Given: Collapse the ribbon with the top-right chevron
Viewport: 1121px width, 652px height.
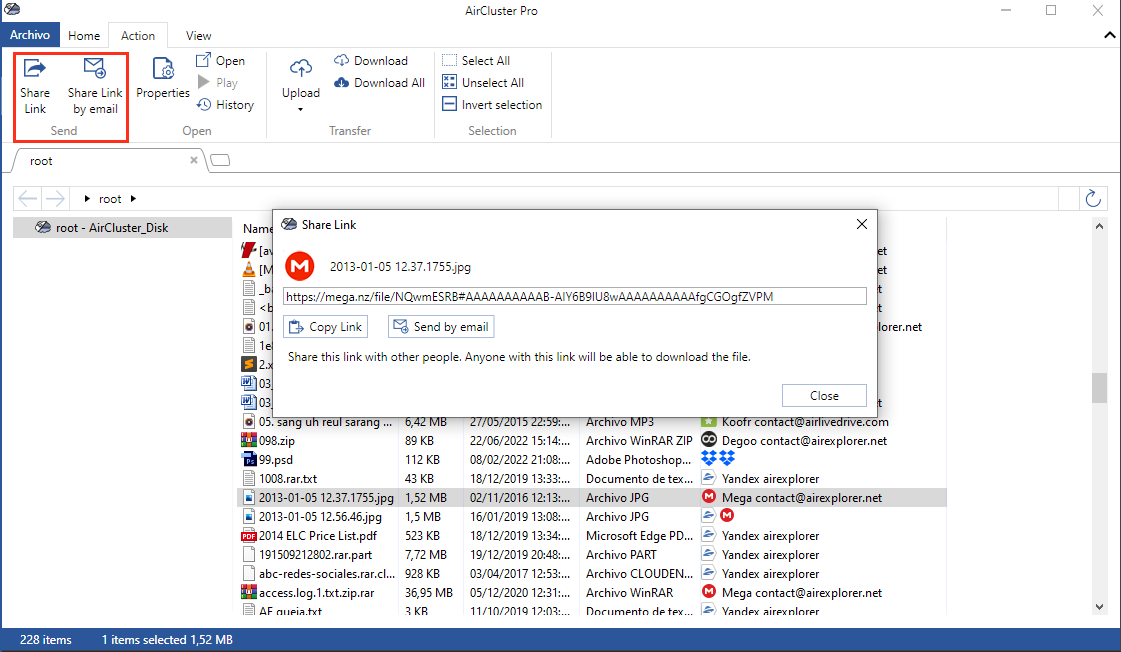Looking at the screenshot, I should pos(1108,35).
